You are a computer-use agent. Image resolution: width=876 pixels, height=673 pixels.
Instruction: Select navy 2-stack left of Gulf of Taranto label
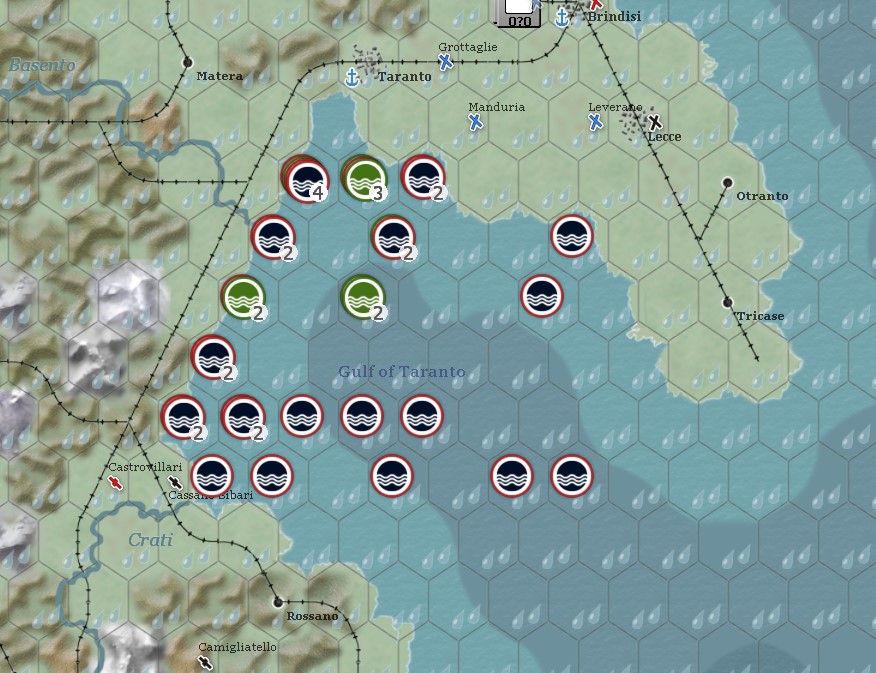pos(213,357)
